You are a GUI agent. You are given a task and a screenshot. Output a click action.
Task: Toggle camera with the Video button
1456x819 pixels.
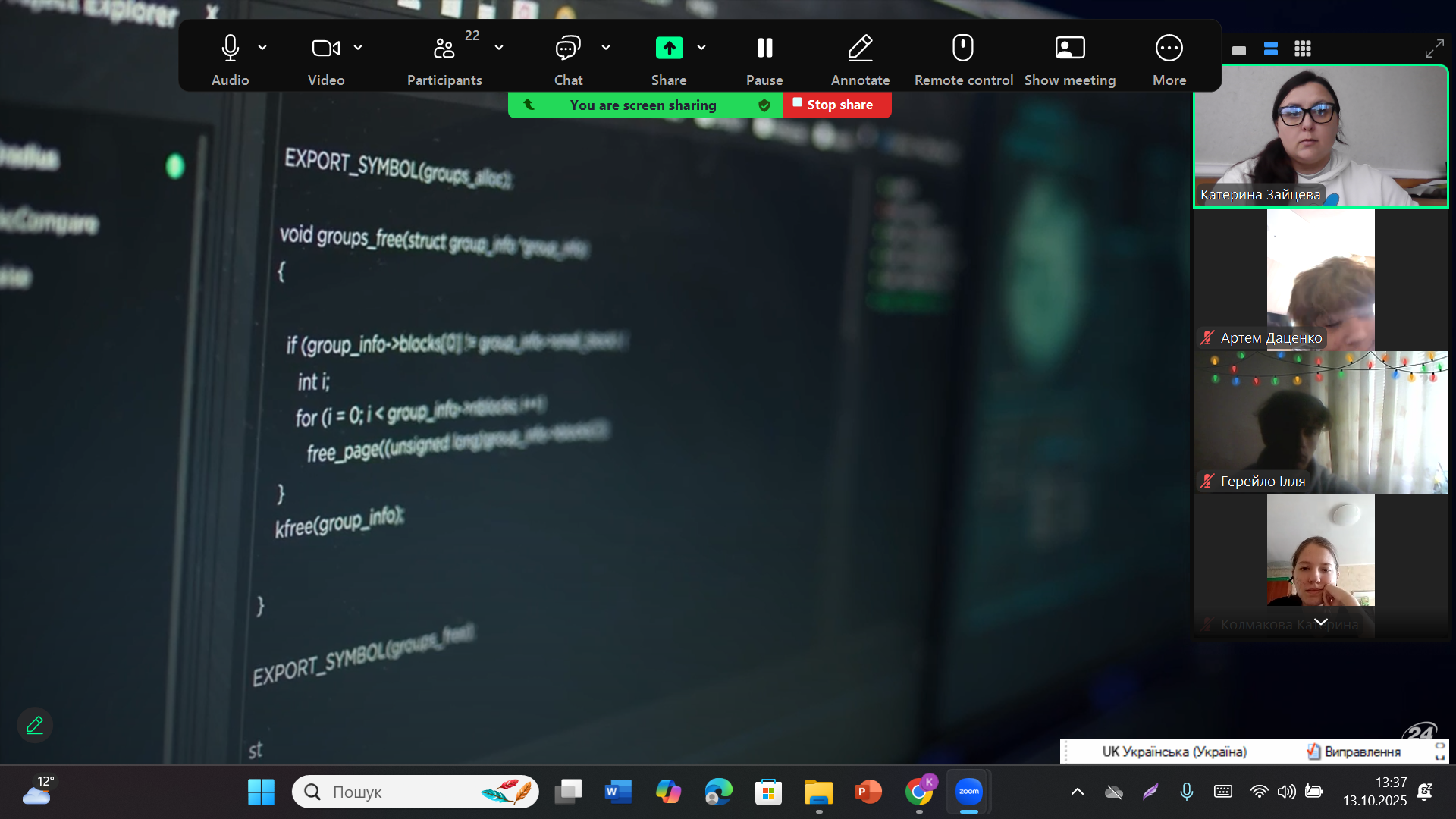point(325,49)
